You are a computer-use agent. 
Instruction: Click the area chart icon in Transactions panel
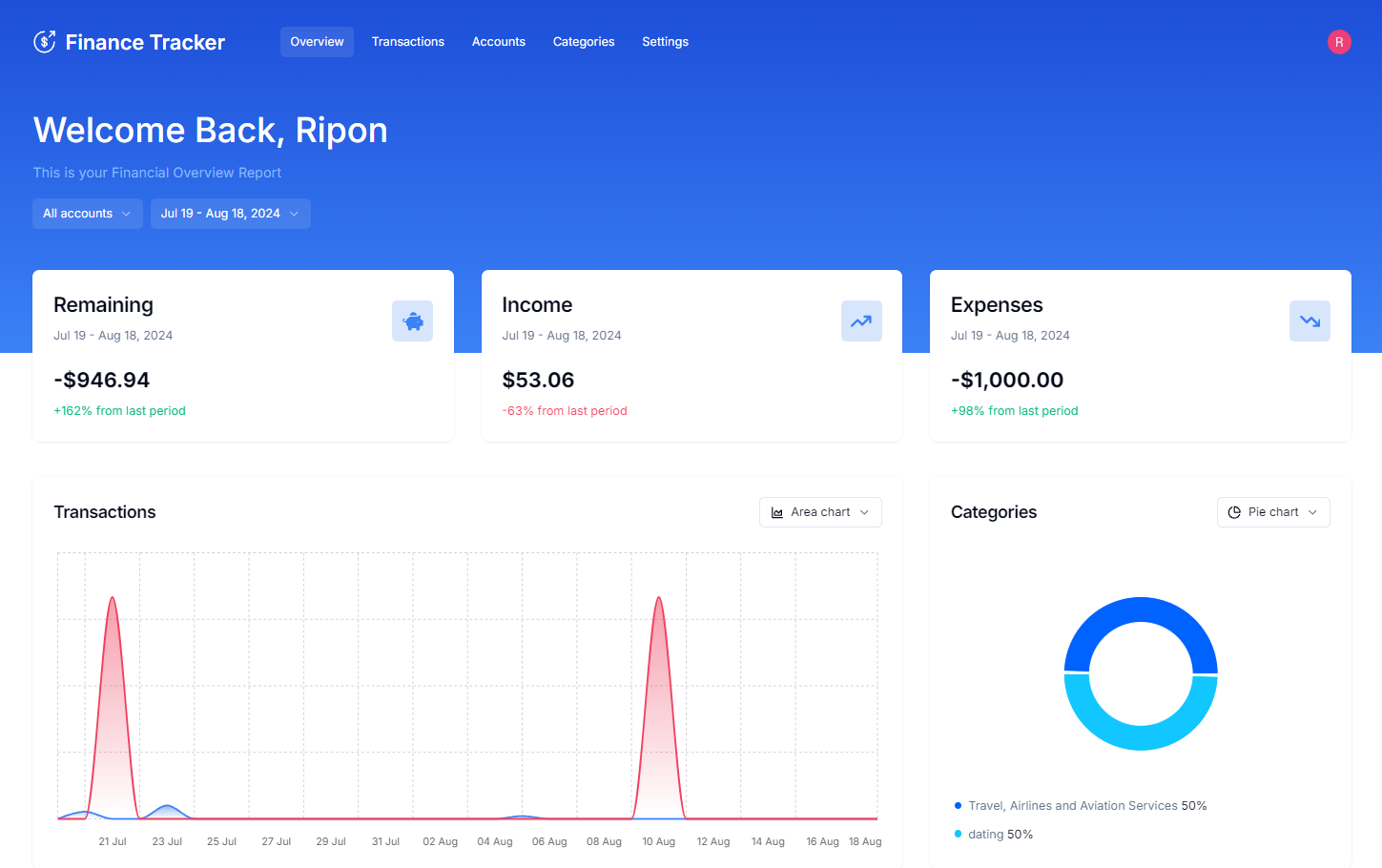(x=776, y=511)
